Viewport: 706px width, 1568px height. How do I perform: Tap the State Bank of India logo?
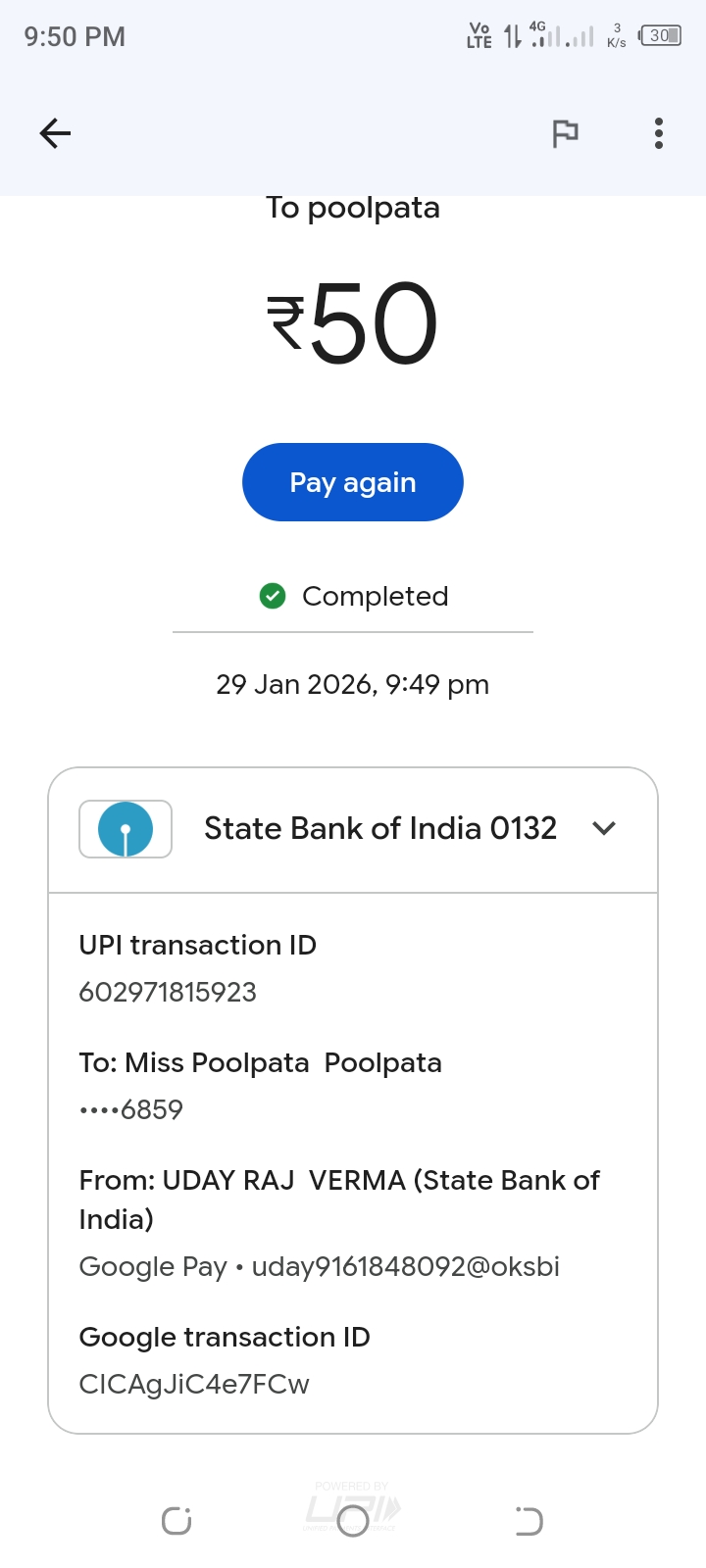126,829
